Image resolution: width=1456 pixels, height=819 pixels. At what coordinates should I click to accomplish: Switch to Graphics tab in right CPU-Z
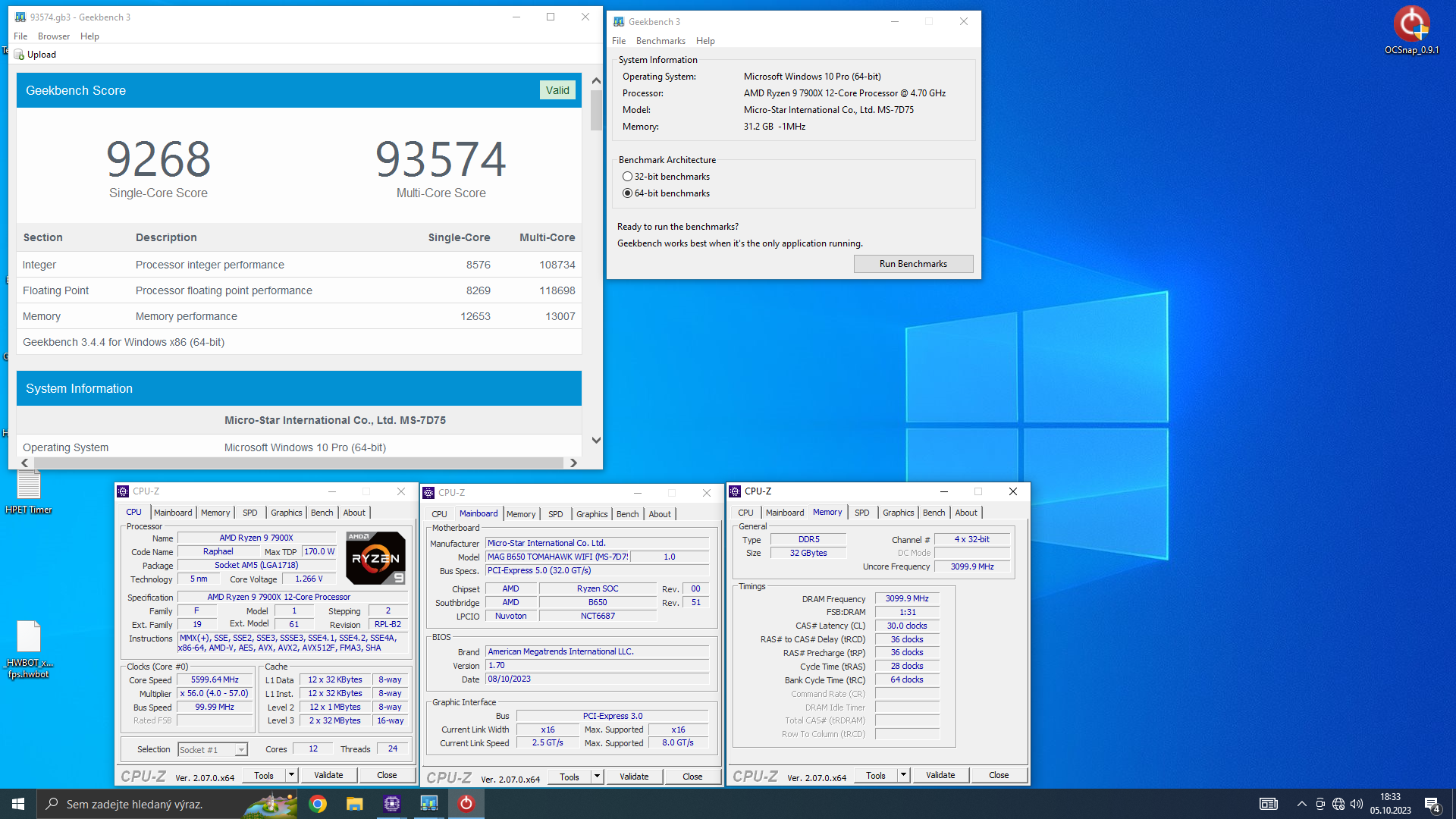point(899,513)
